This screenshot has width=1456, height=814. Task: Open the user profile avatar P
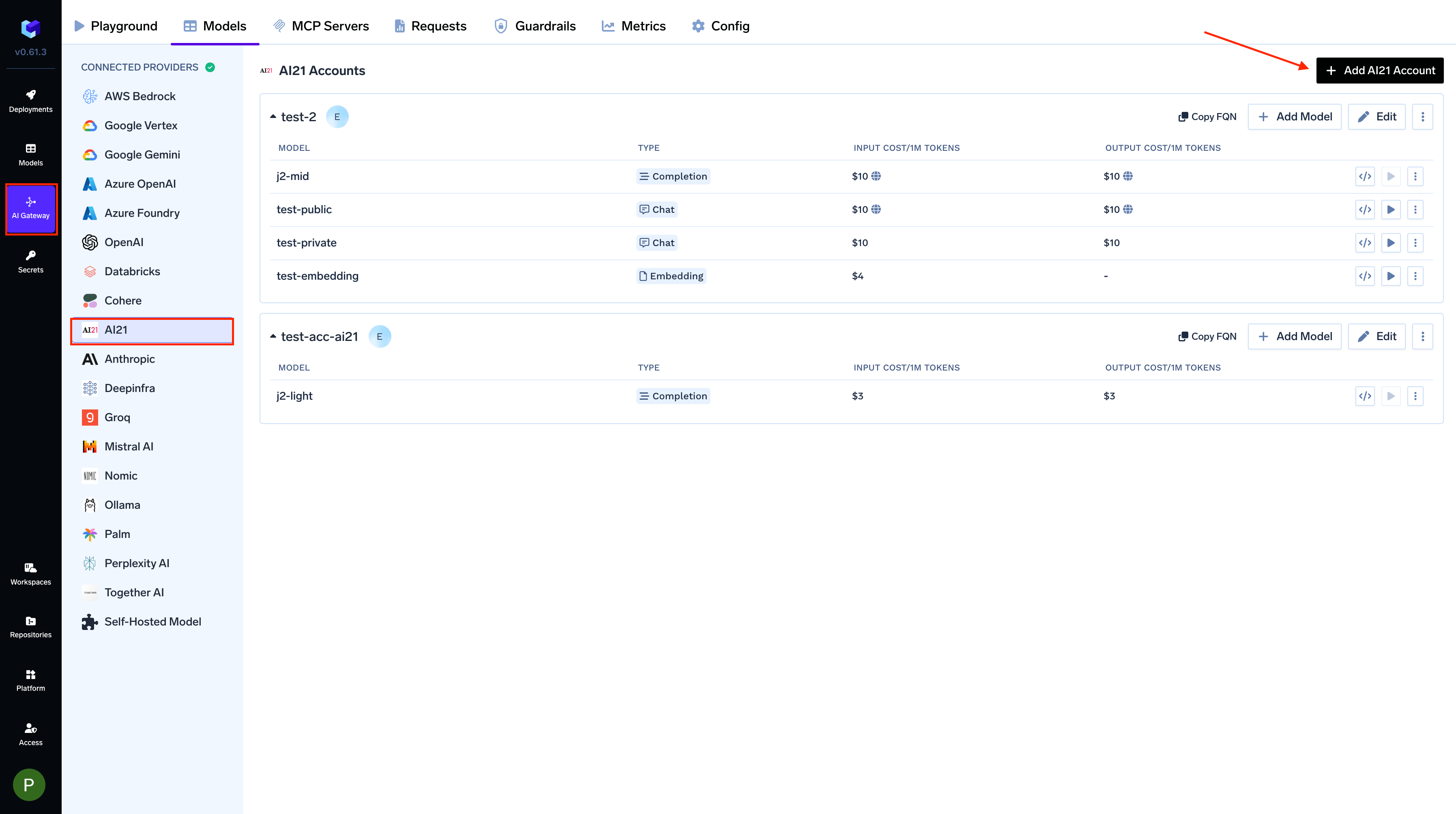click(x=29, y=784)
